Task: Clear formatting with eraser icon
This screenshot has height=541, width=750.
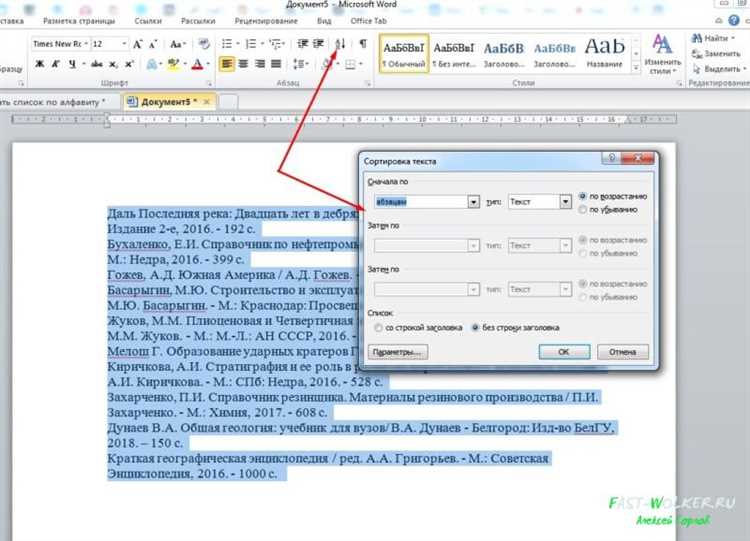Action: point(204,44)
